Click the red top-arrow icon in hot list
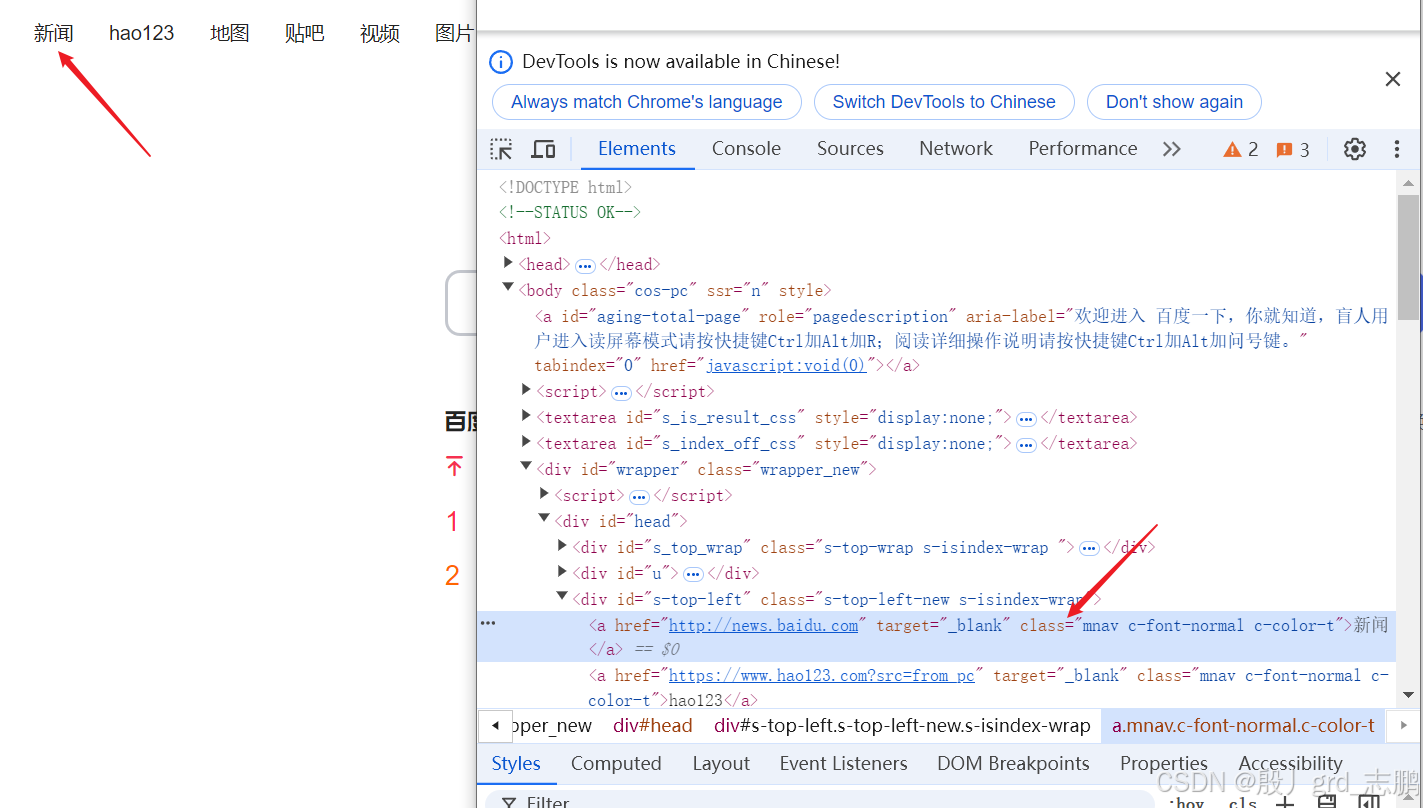 point(455,466)
